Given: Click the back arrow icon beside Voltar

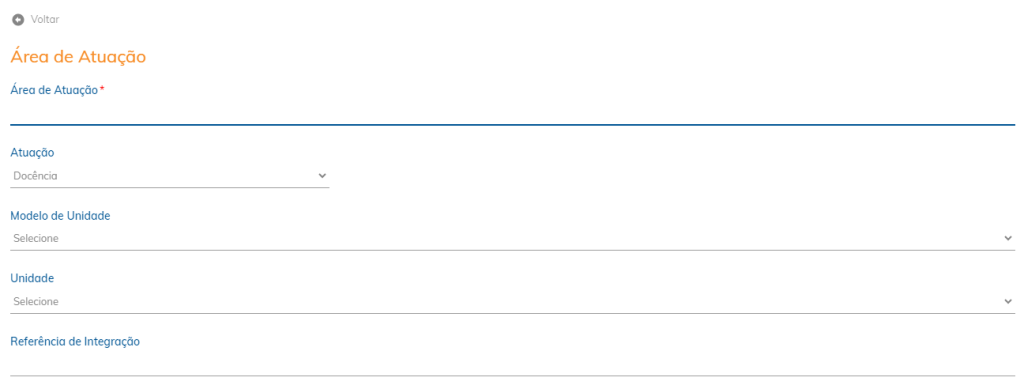Looking at the screenshot, I should 18,20.
